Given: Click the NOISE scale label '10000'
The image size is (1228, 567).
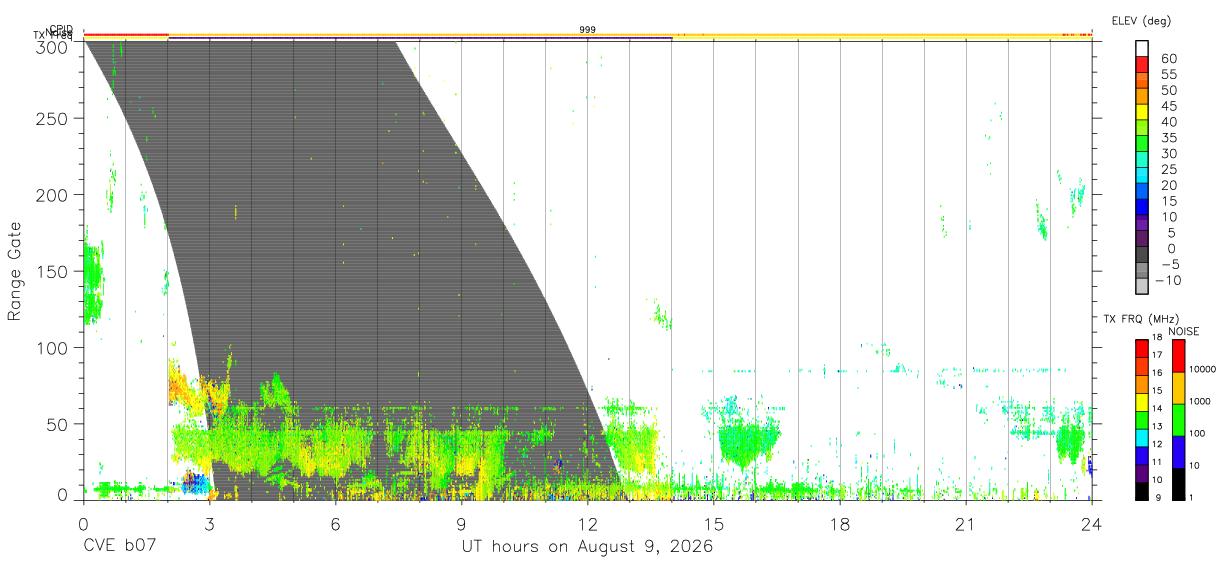Looking at the screenshot, I should pos(1201,370).
